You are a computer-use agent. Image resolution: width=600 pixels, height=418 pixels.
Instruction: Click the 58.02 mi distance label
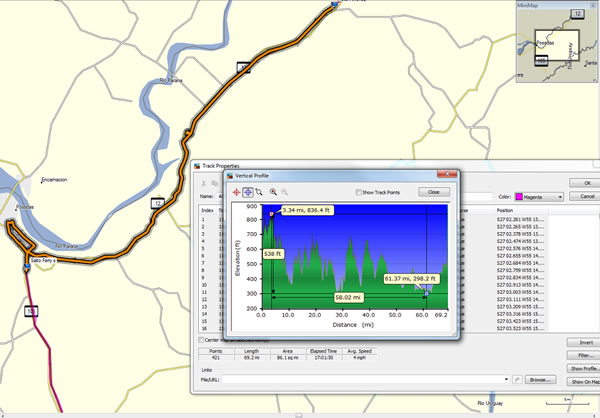coord(348,297)
